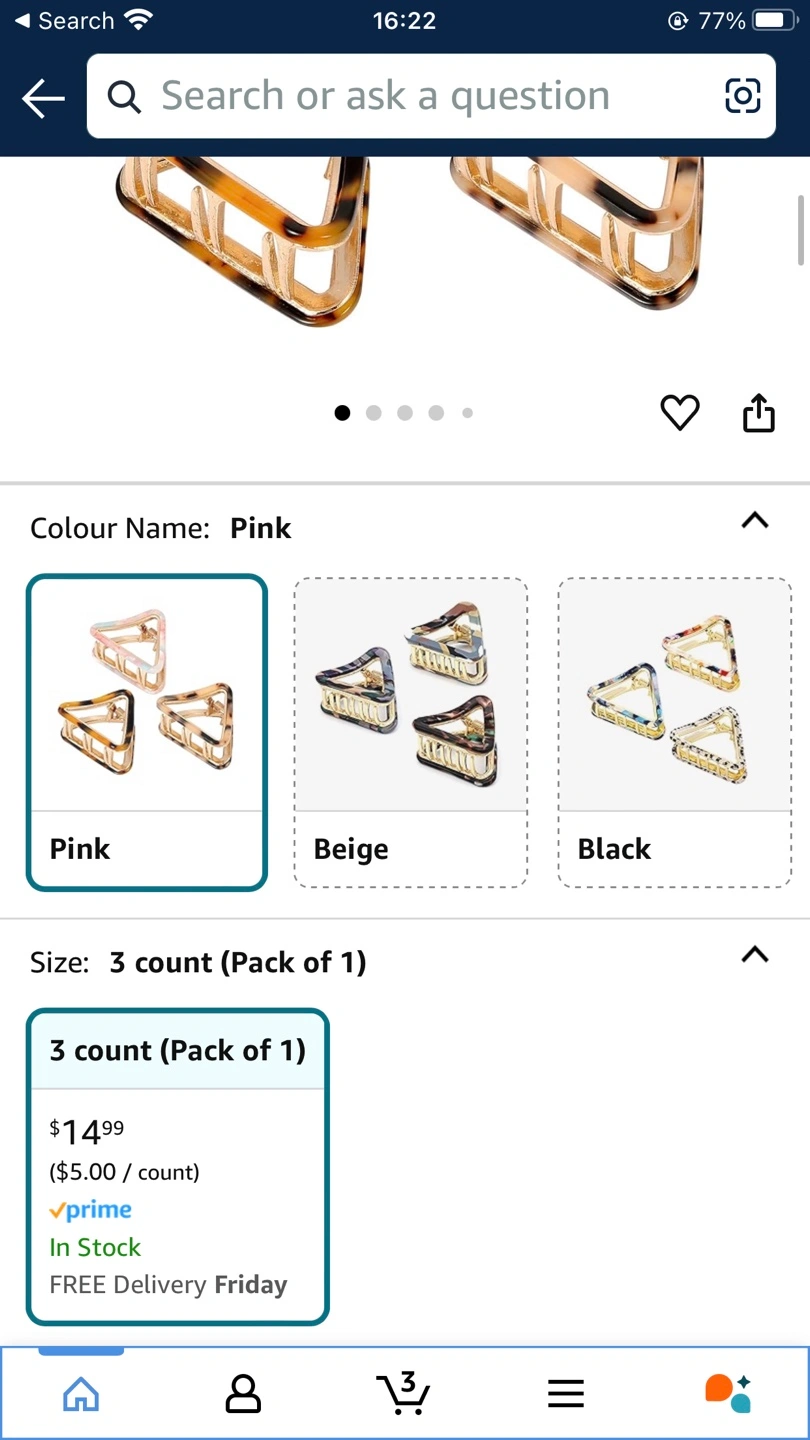Image resolution: width=810 pixels, height=1440 pixels.
Task: Launch the Rufus AI assistant
Action: point(727,1393)
